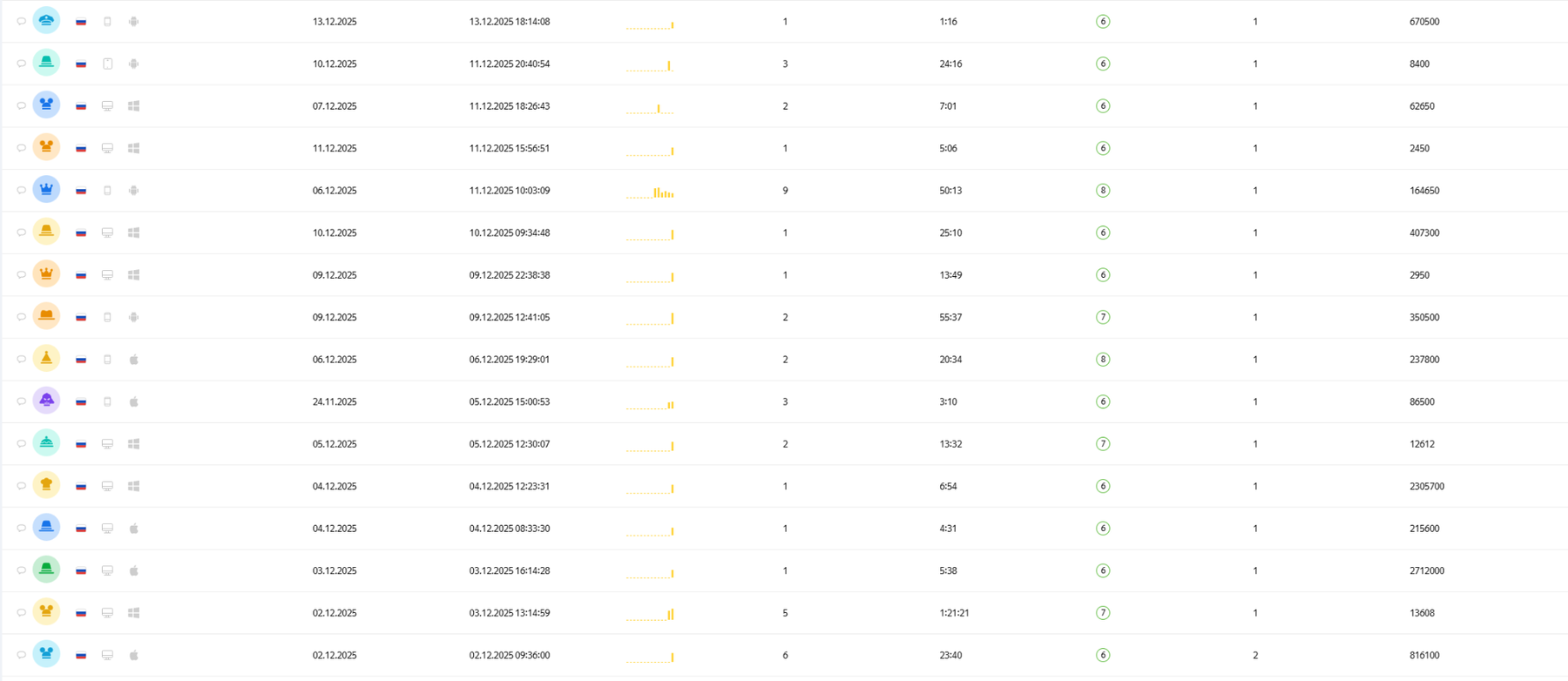Click the tablet device icon for visitor 8400
Screen dimensions: 1568x681
107,64
